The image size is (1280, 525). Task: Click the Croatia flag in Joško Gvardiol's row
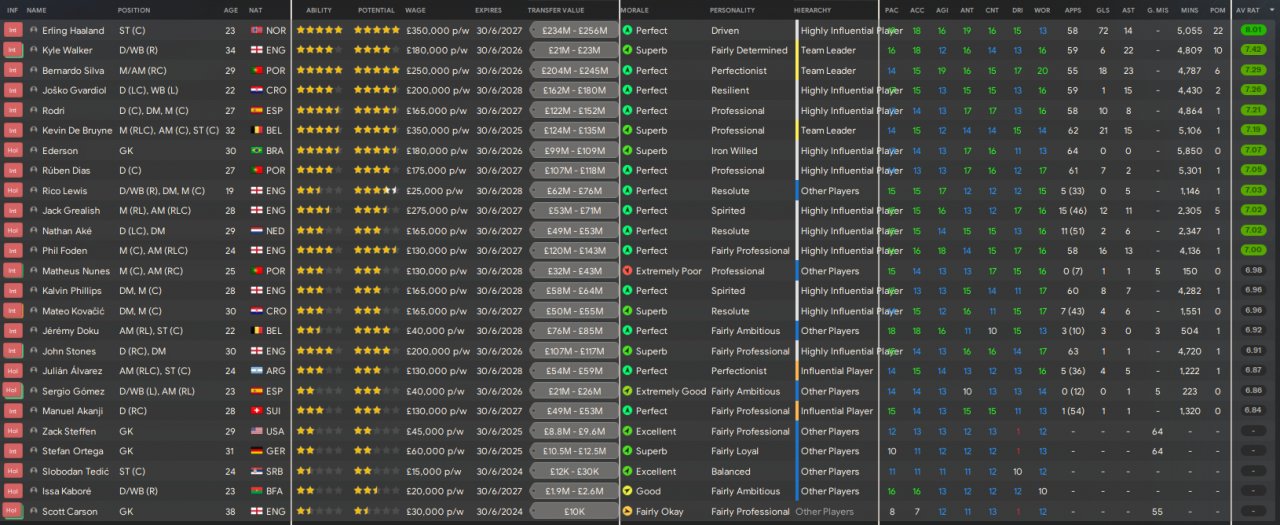pyautogui.click(x=256, y=90)
